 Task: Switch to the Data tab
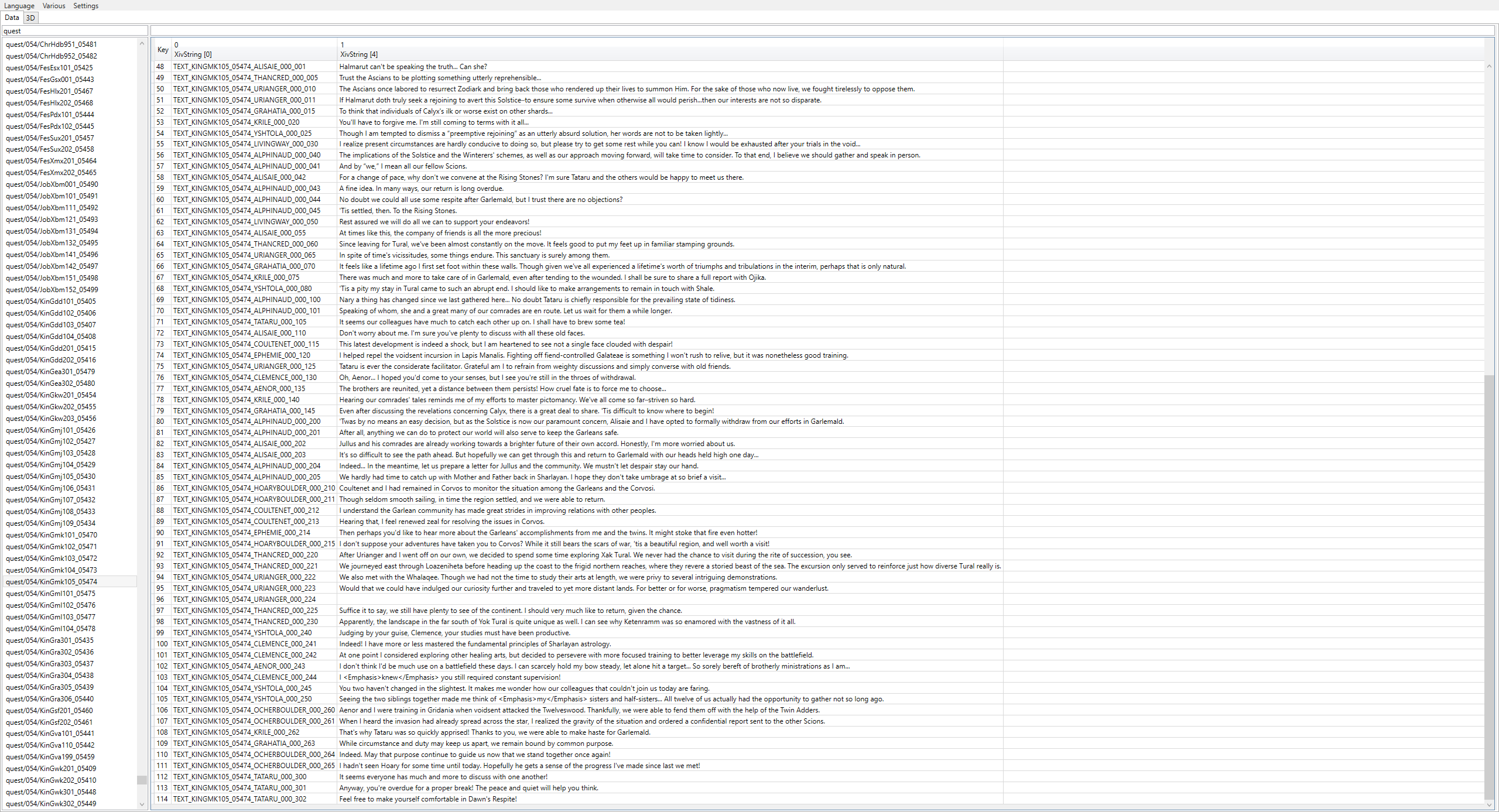pos(12,18)
